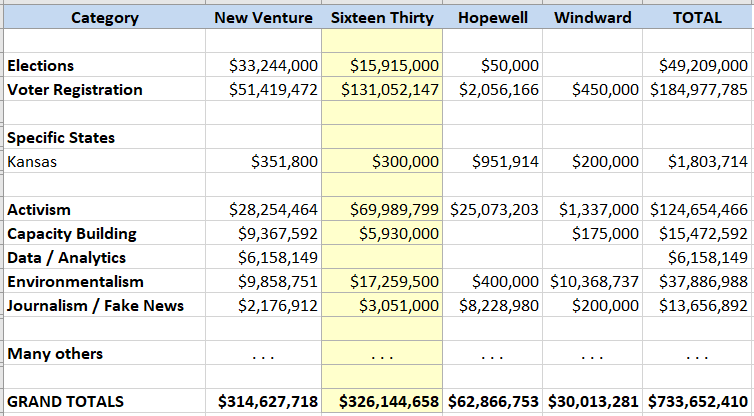This screenshot has height=416, width=754.
Task: Click the Many others row label
Action: tap(55, 354)
